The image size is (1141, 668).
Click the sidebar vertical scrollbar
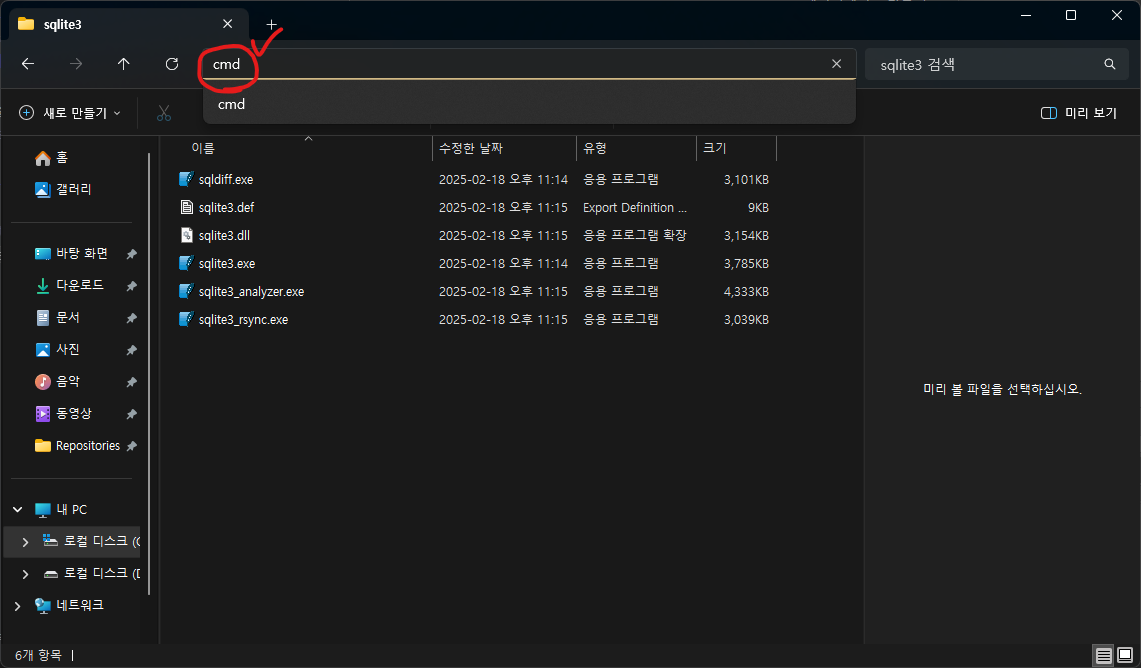[149, 373]
